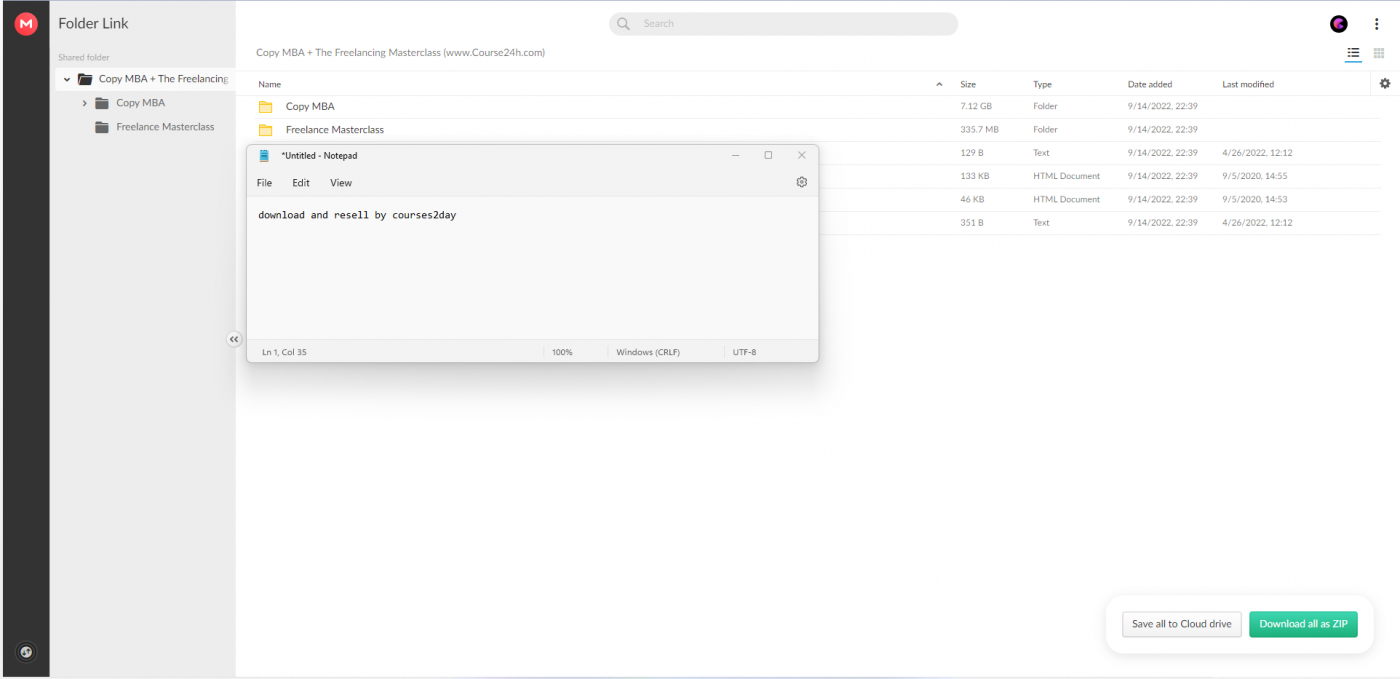
Task: Click the breadcrumb folder path link
Action: pos(400,53)
